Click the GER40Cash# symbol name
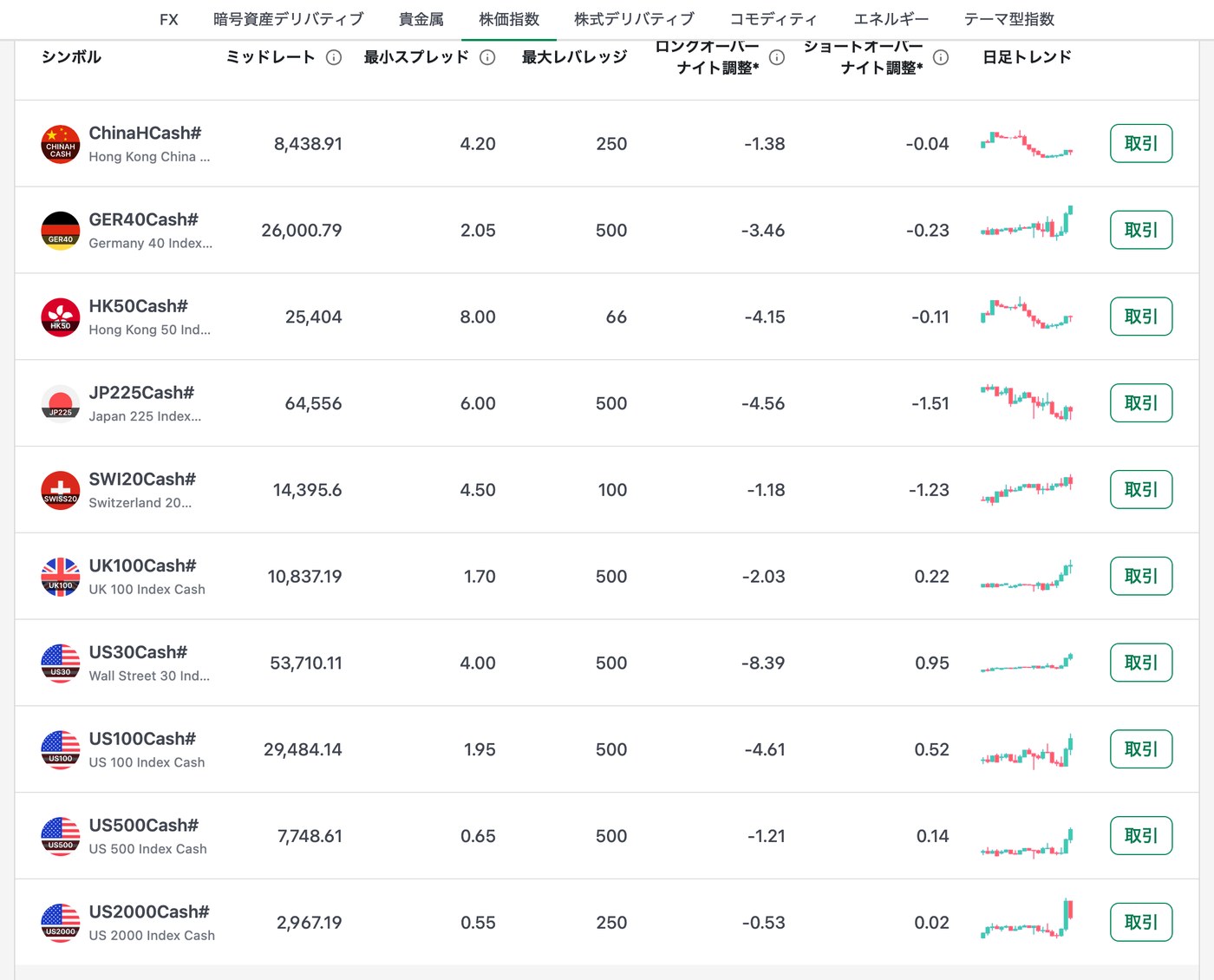The image size is (1214, 980). 143,219
